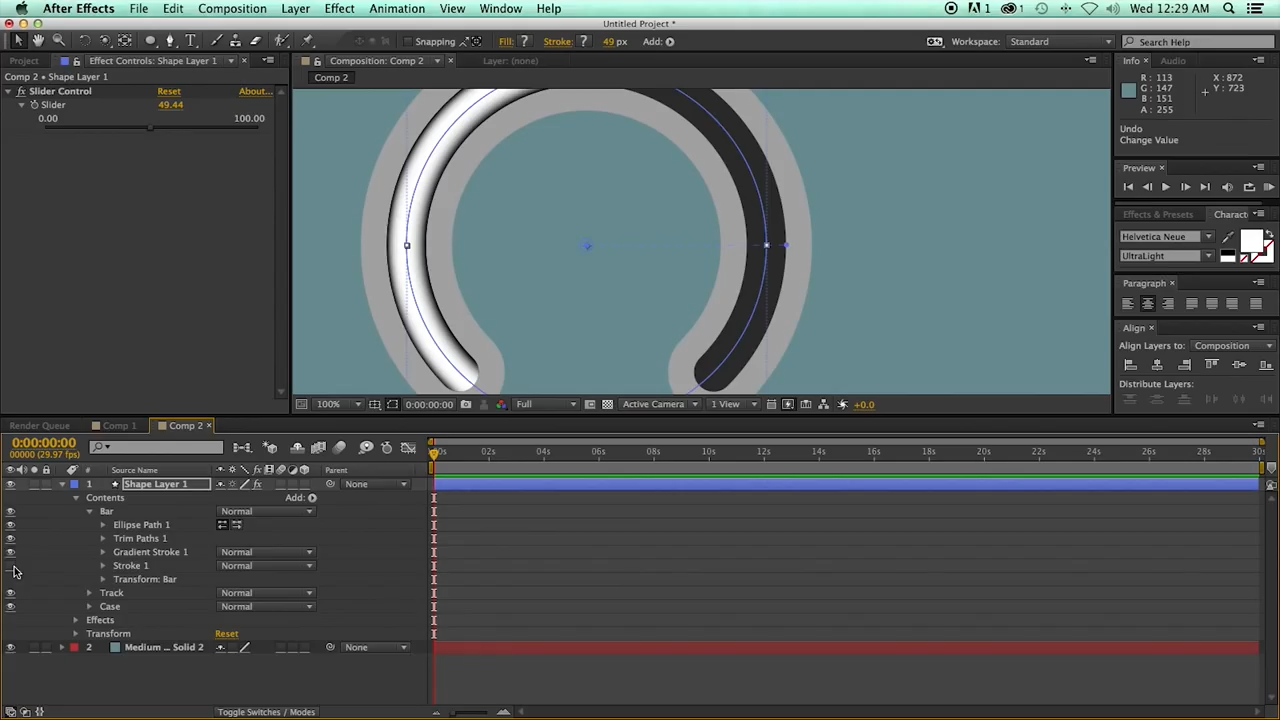Hide the Track shape group
The image size is (1280, 720).
pos(11,593)
